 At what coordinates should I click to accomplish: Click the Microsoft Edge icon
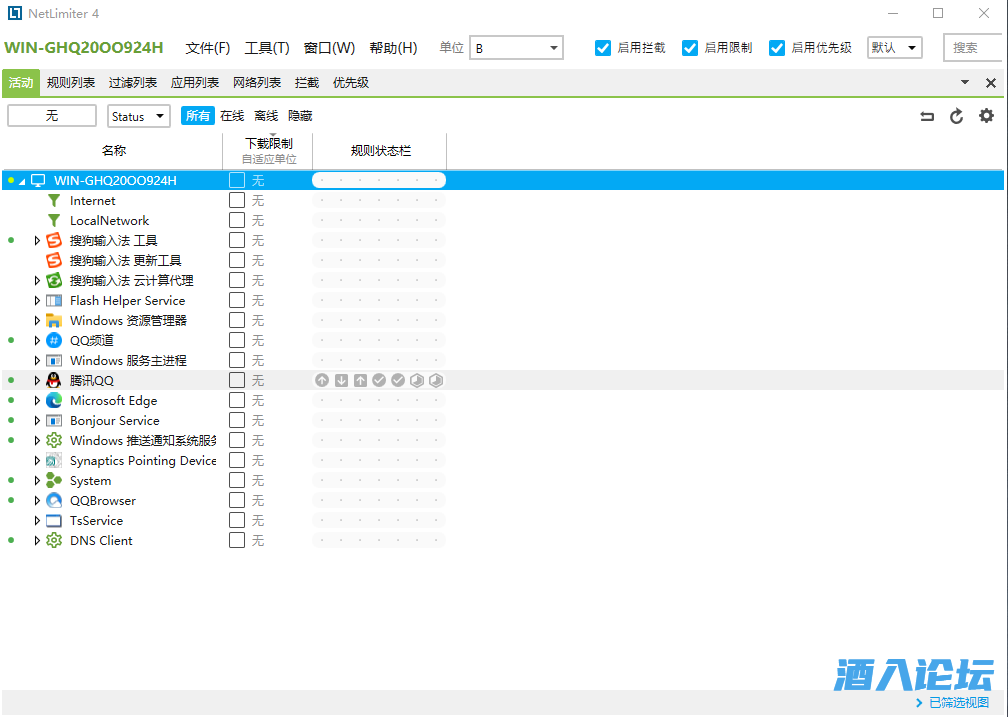coord(54,400)
